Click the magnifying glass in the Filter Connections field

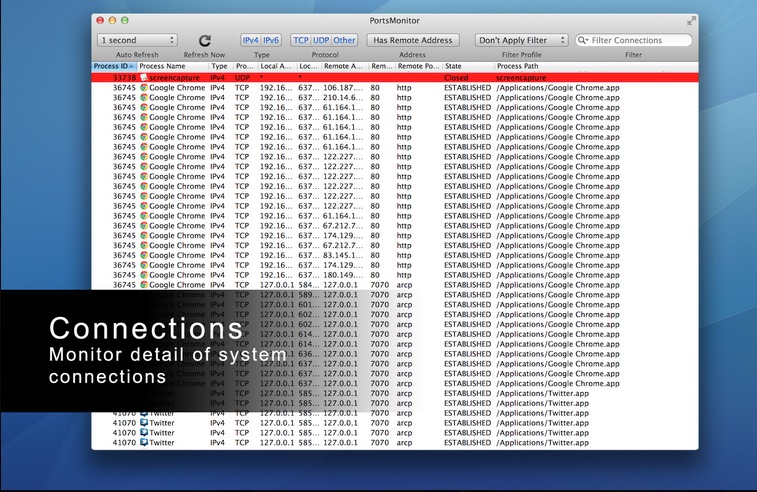click(x=583, y=40)
